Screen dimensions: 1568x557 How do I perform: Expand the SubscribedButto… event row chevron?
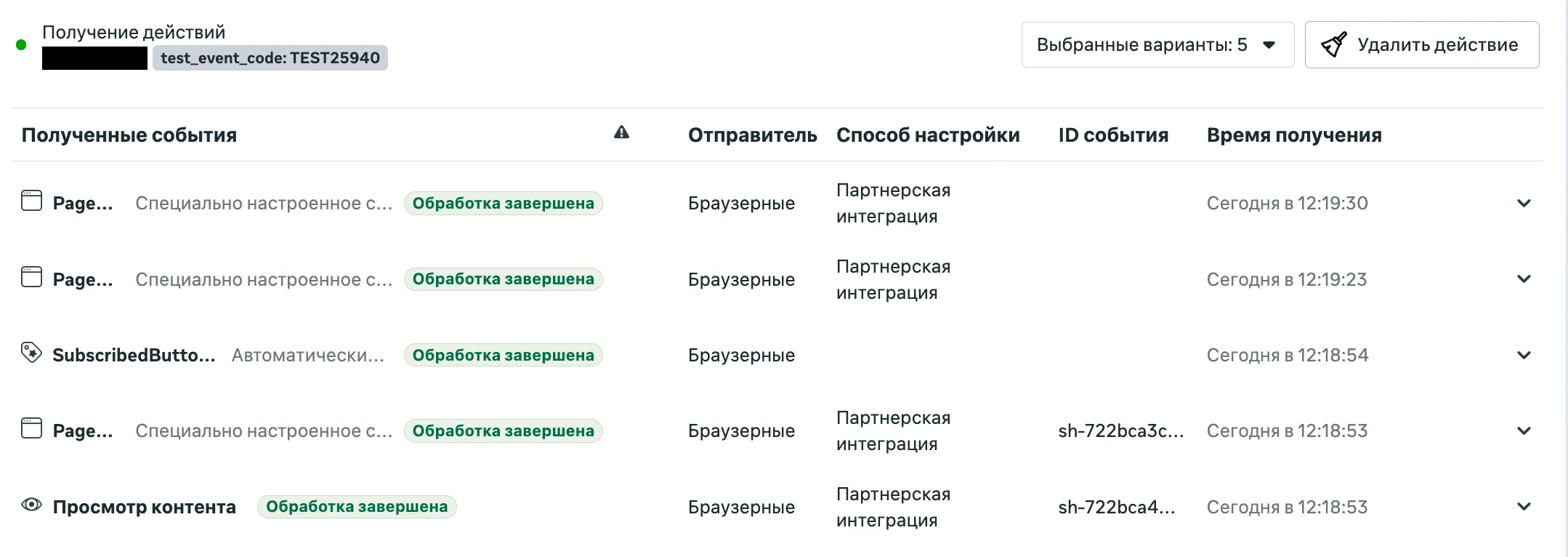pos(1524,356)
